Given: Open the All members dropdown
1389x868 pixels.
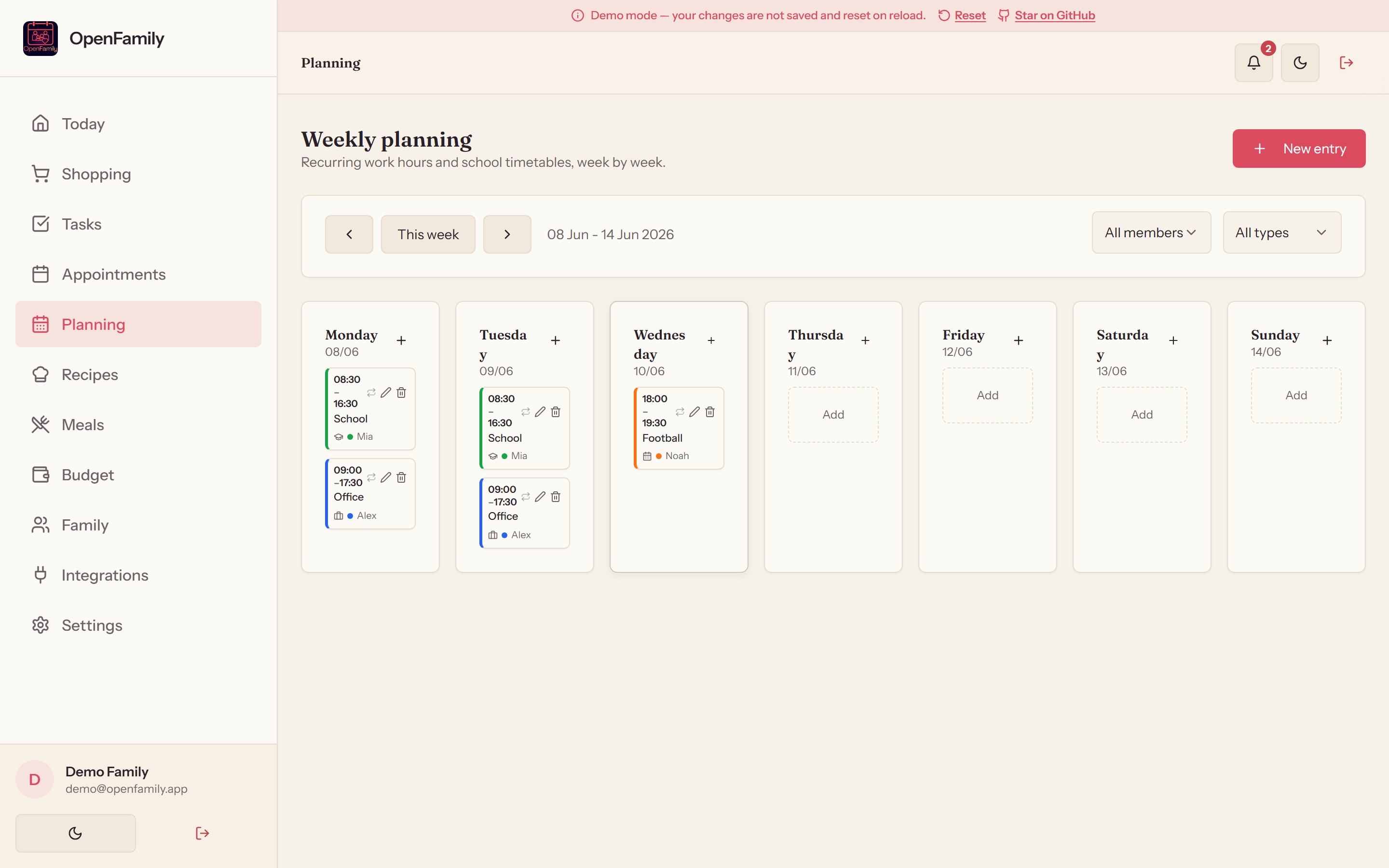Looking at the screenshot, I should (x=1151, y=232).
